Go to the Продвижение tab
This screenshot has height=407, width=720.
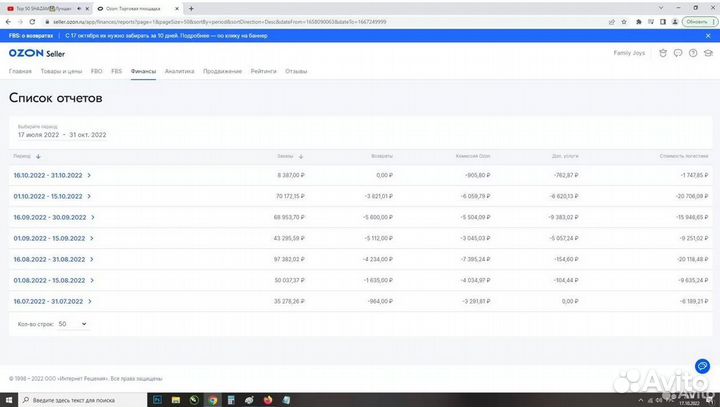[222, 72]
